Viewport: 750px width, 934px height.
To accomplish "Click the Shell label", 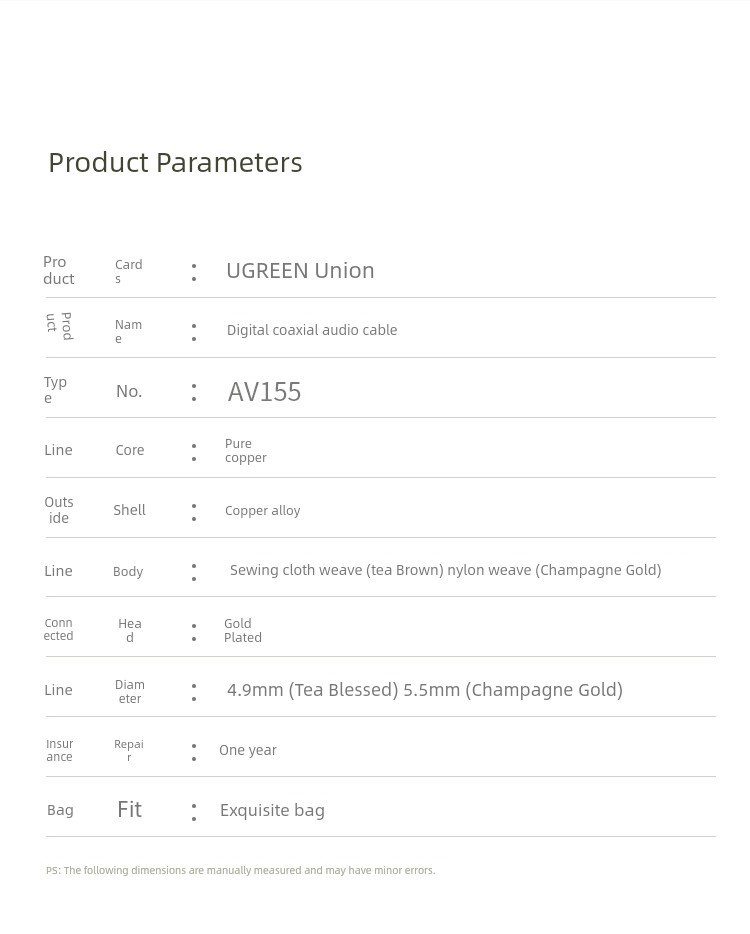I will tap(129, 510).
